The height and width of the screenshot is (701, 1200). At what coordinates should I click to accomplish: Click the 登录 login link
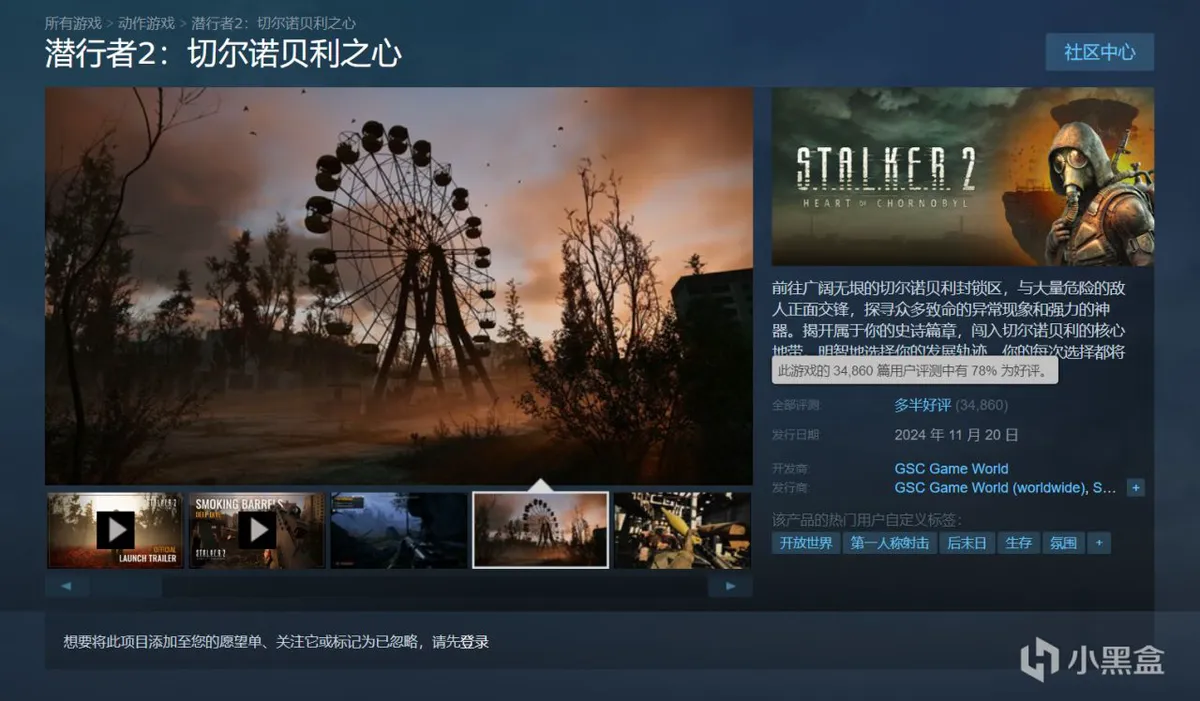[474, 642]
